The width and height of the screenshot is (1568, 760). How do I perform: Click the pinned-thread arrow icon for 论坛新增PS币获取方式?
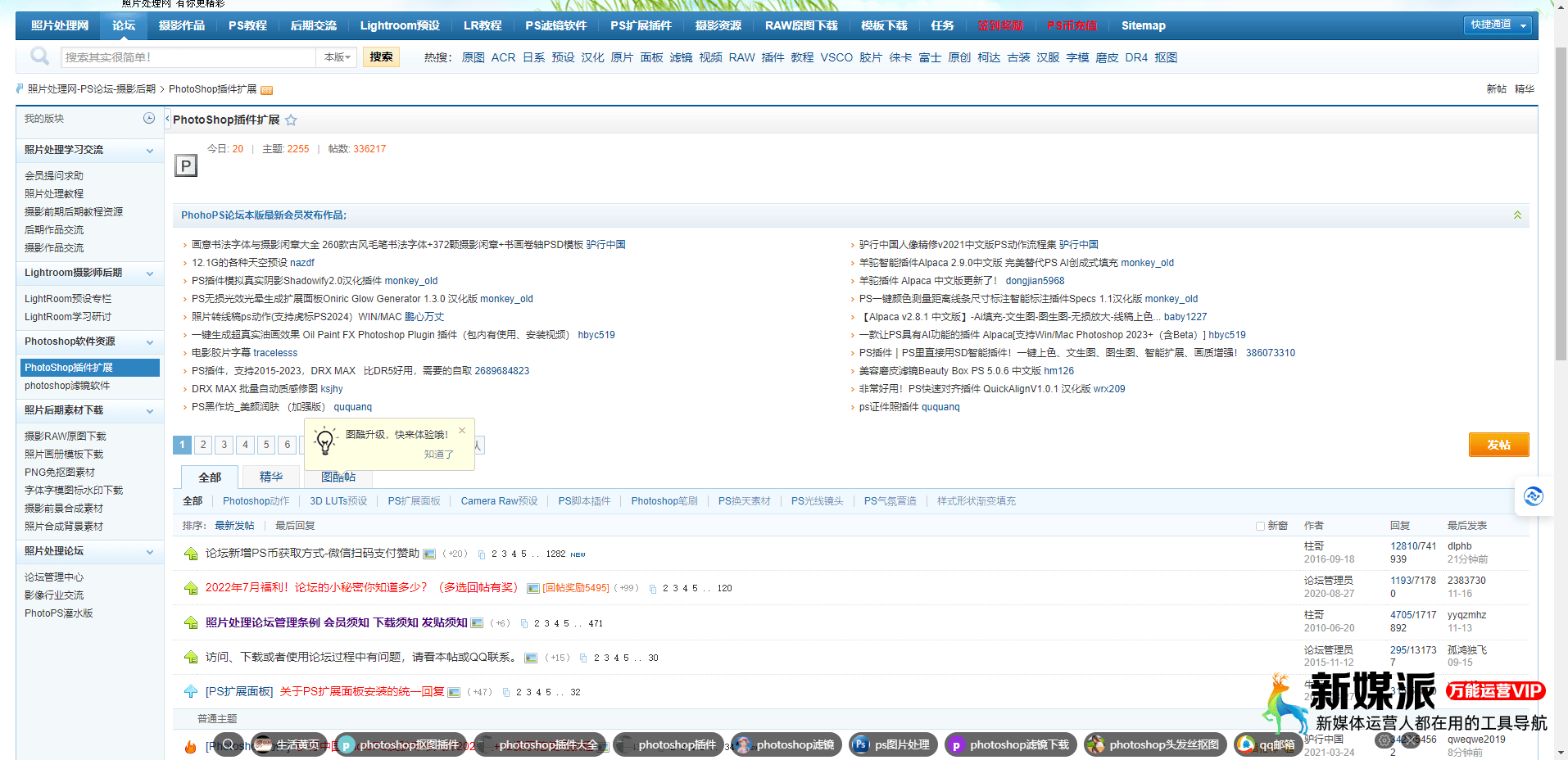(x=191, y=554)
